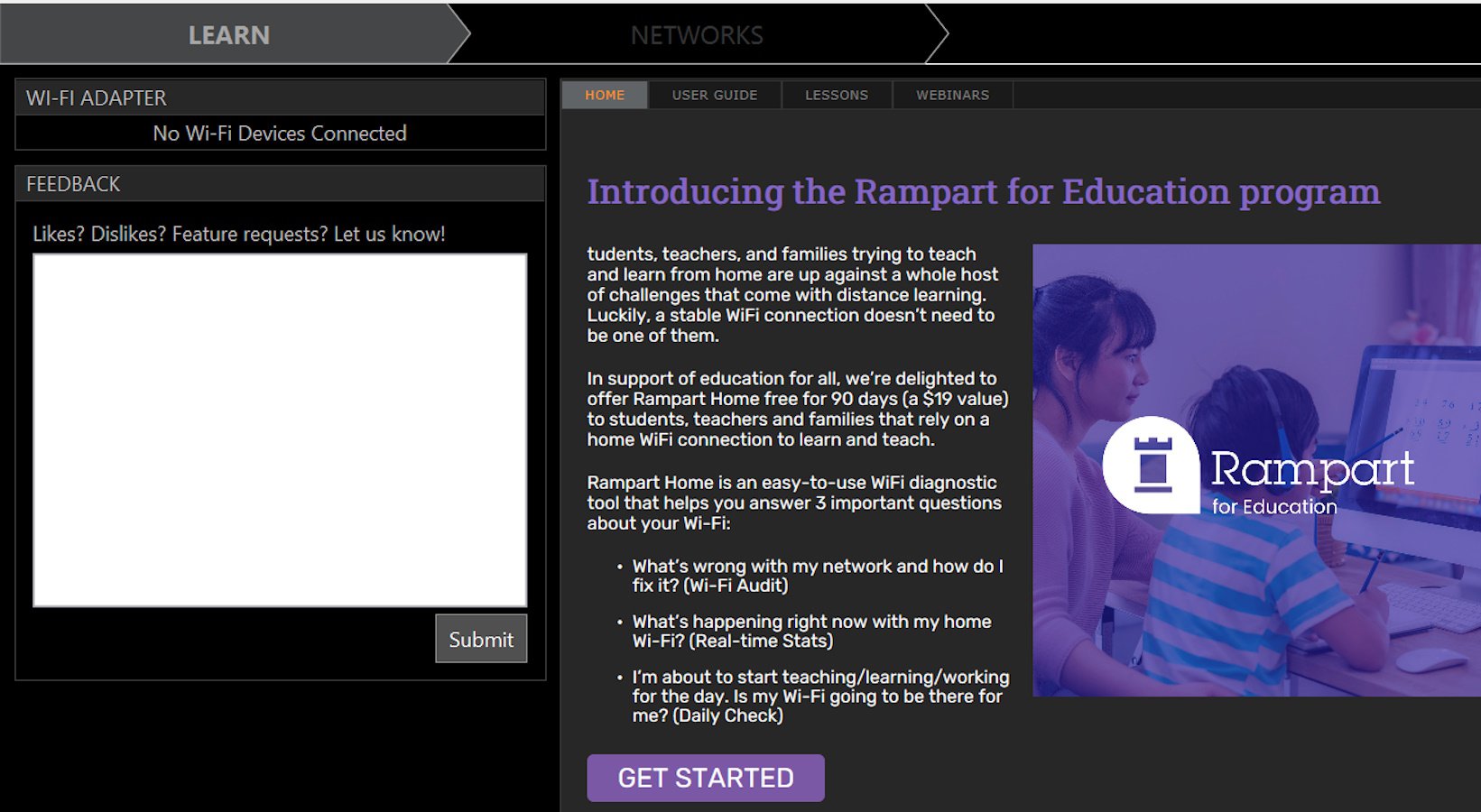The image size is (1481, 812).
Task: Click the feedback text box
Action: coord(280,430)
